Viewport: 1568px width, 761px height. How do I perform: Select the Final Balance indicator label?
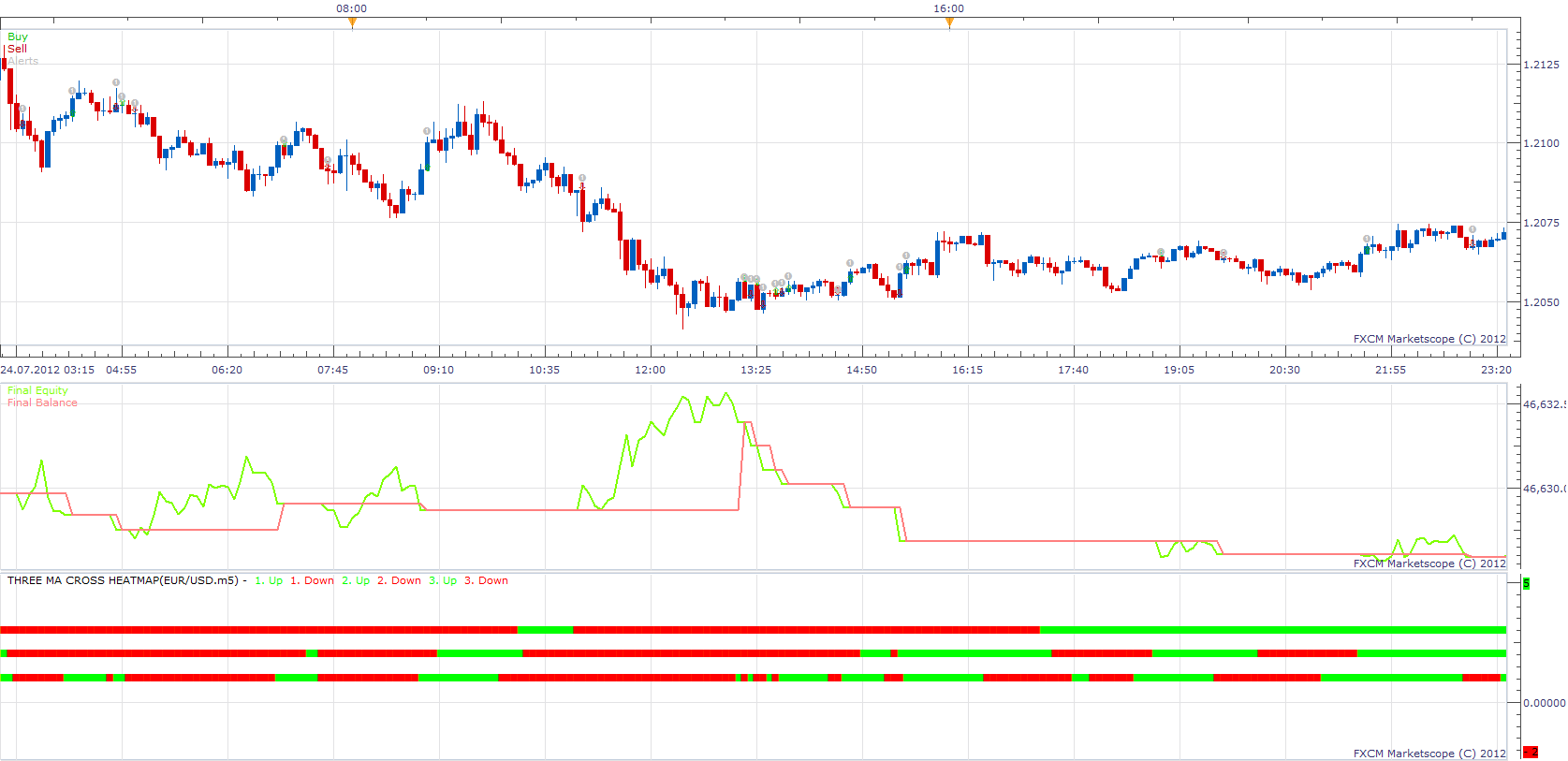[x=42, y=402]
